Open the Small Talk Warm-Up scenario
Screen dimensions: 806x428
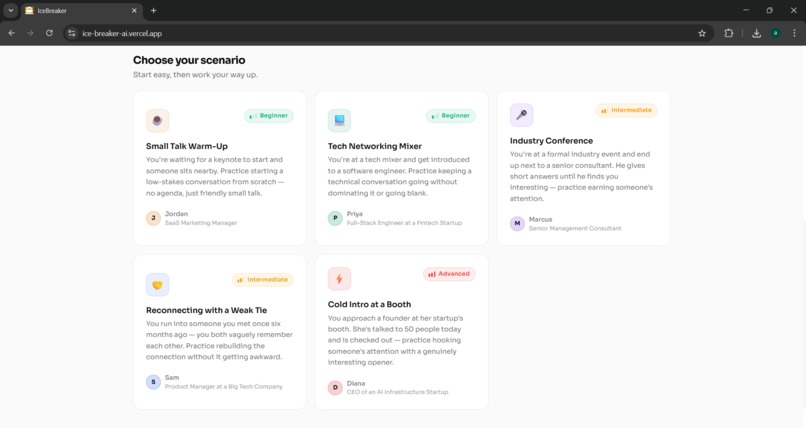219,169
